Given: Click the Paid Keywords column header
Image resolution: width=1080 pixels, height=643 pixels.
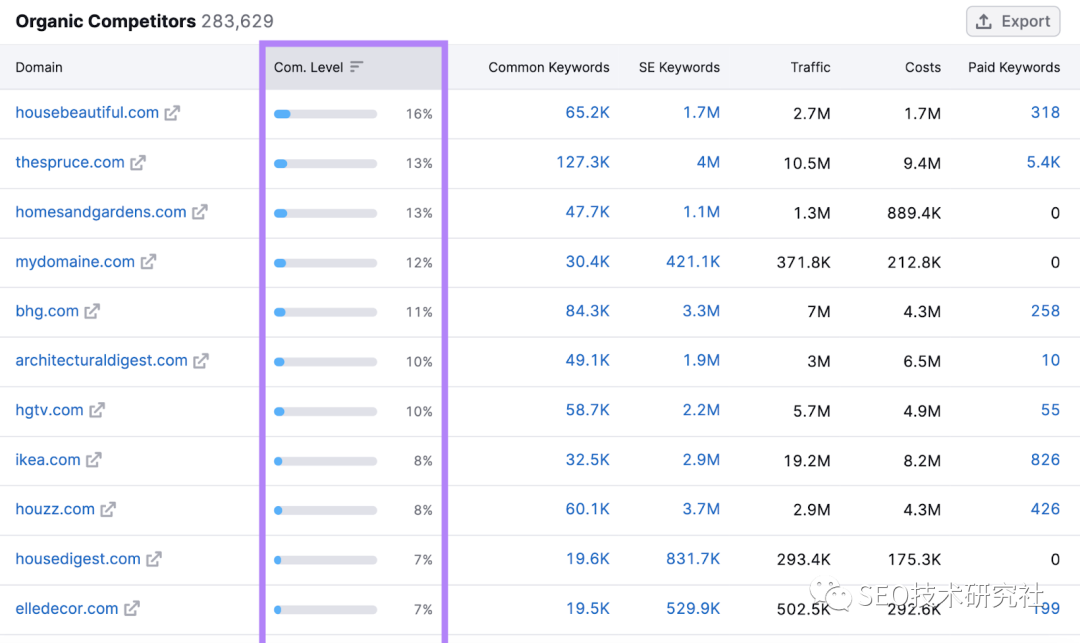Looking at the screenshot, I should tap(1013, 67).
